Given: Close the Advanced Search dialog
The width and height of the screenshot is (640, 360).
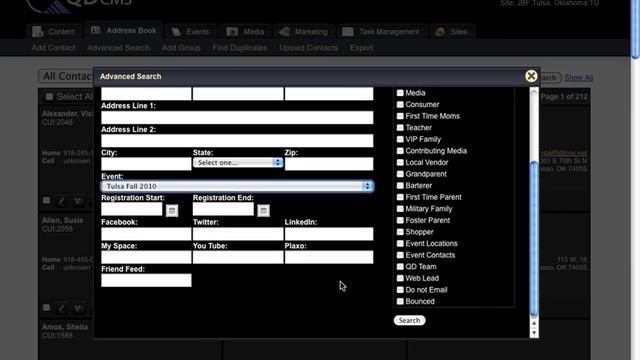Looking at the screenshot, I should point(531,76).
